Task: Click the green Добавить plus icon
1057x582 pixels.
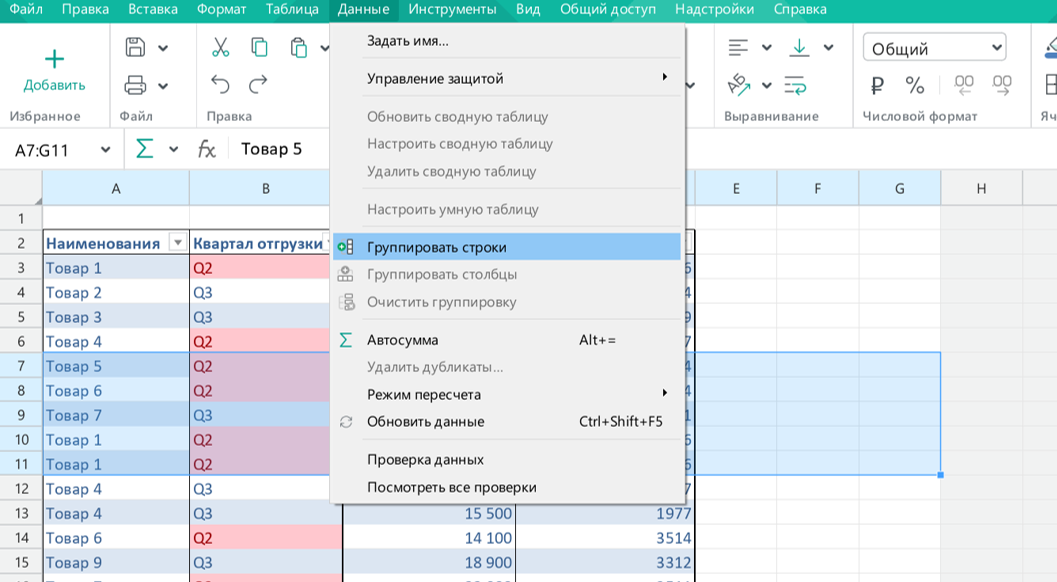Action: [54, 59]
